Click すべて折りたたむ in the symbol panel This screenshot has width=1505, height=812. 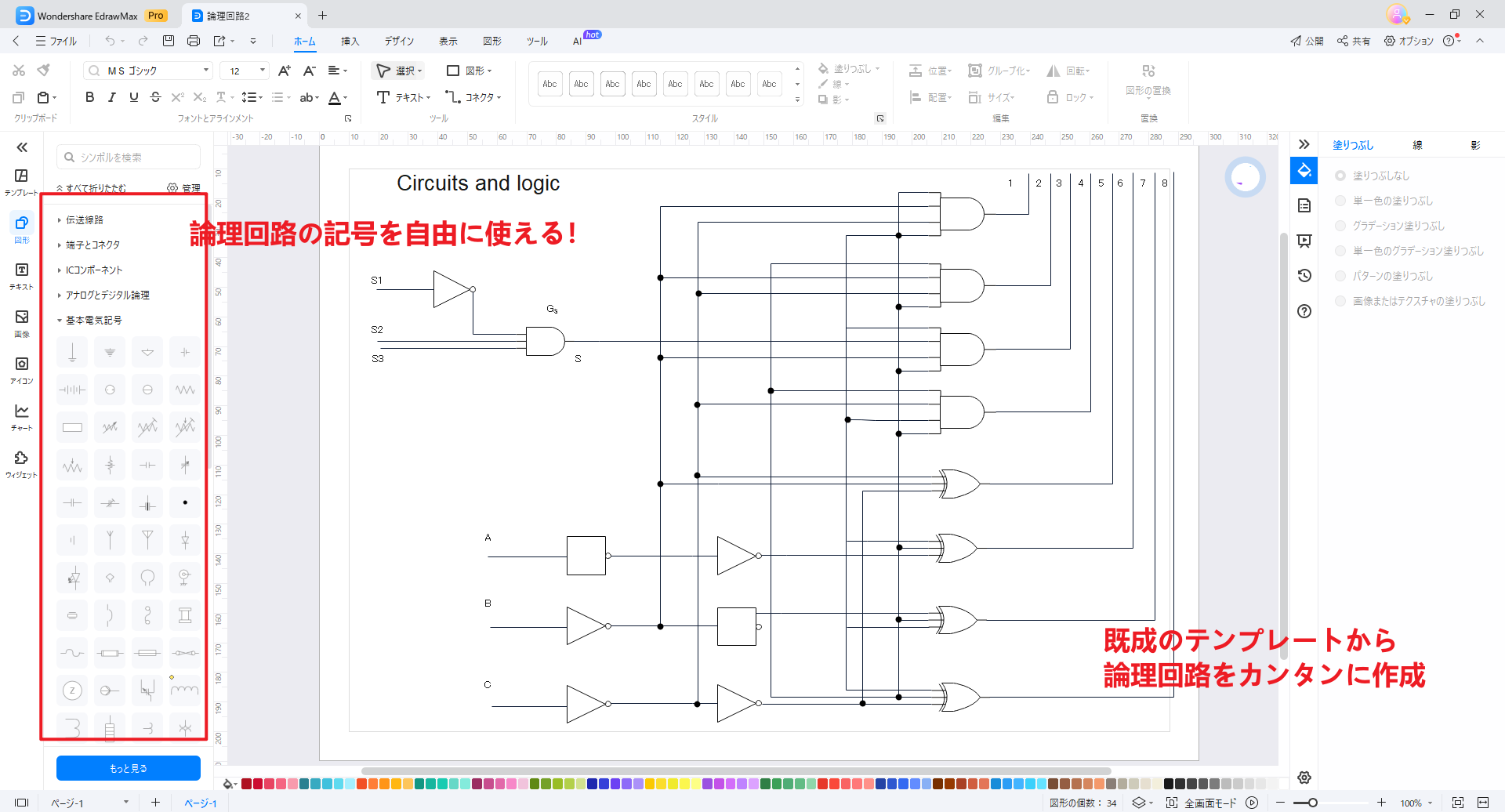[91, 188]
